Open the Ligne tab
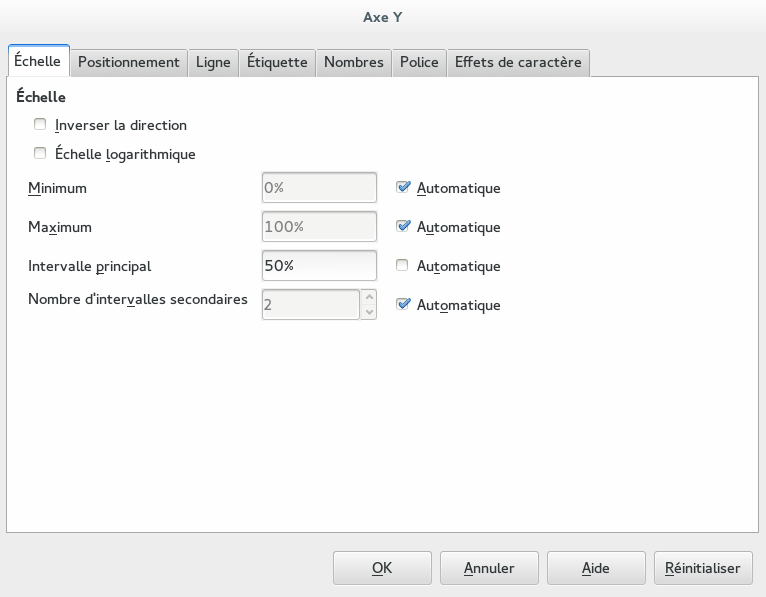The width and height of the screenshot is (766, 597). [213, 62]
